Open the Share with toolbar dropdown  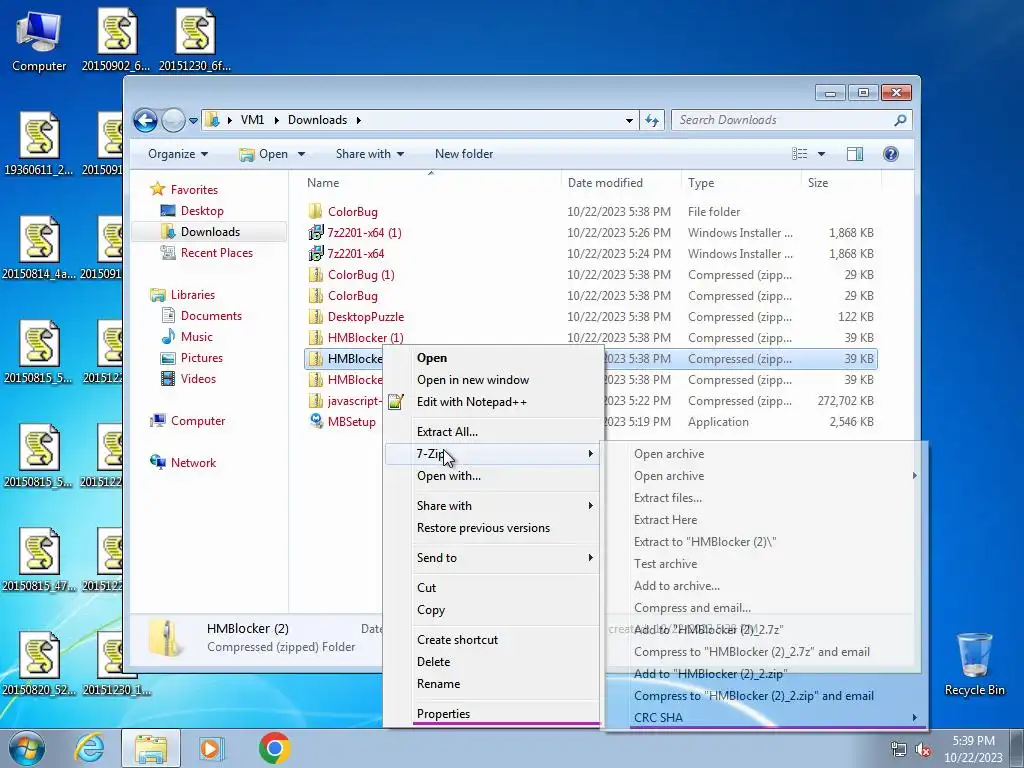pyautogui.click(x=370, y=154)
